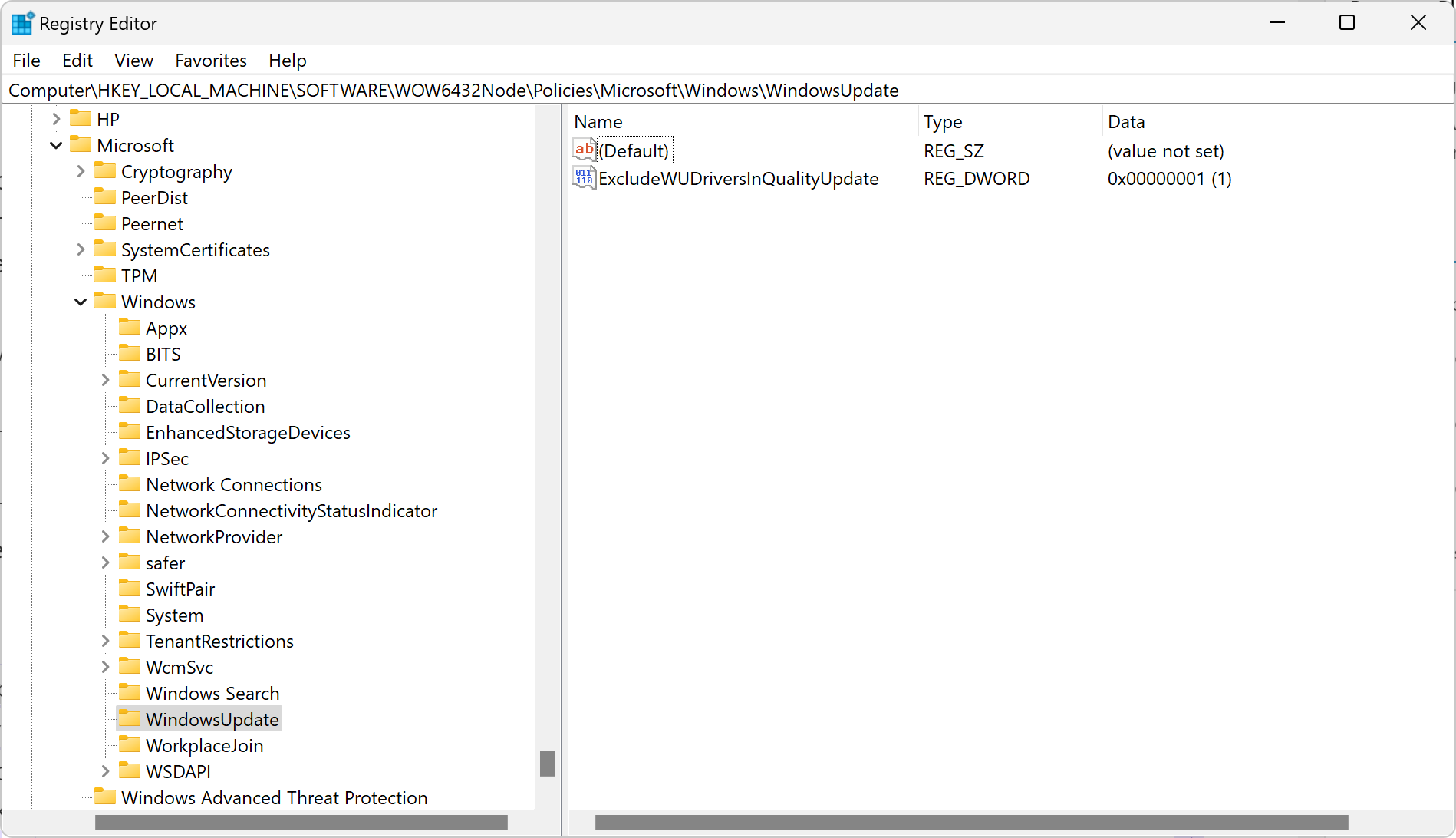Select the Windows Advanced Threat Protection key
The image size is (1456, 838).
(x=274, y=797)
